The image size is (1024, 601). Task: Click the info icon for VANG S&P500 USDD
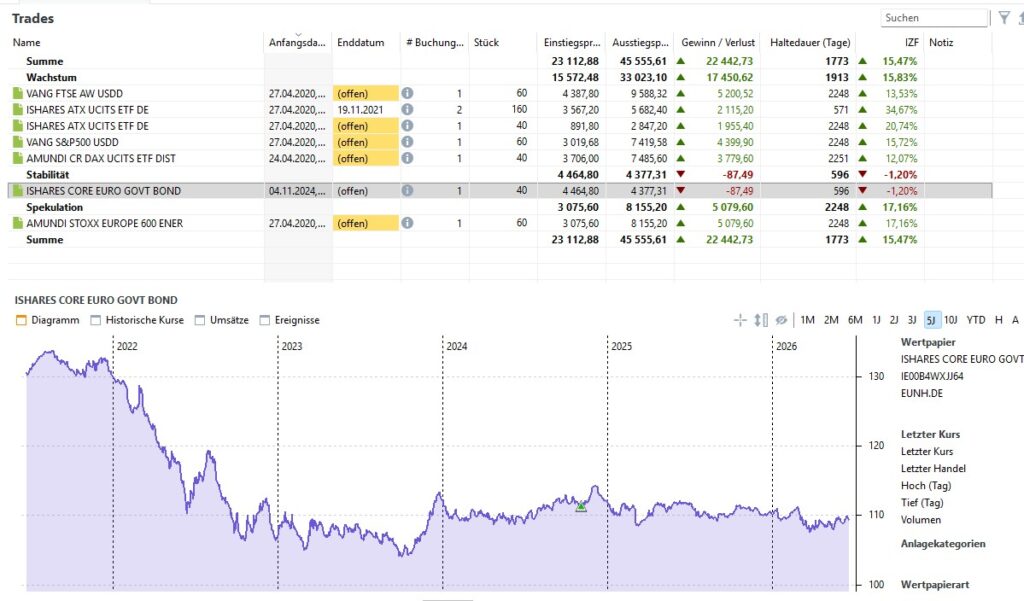(x=407, y=142)
